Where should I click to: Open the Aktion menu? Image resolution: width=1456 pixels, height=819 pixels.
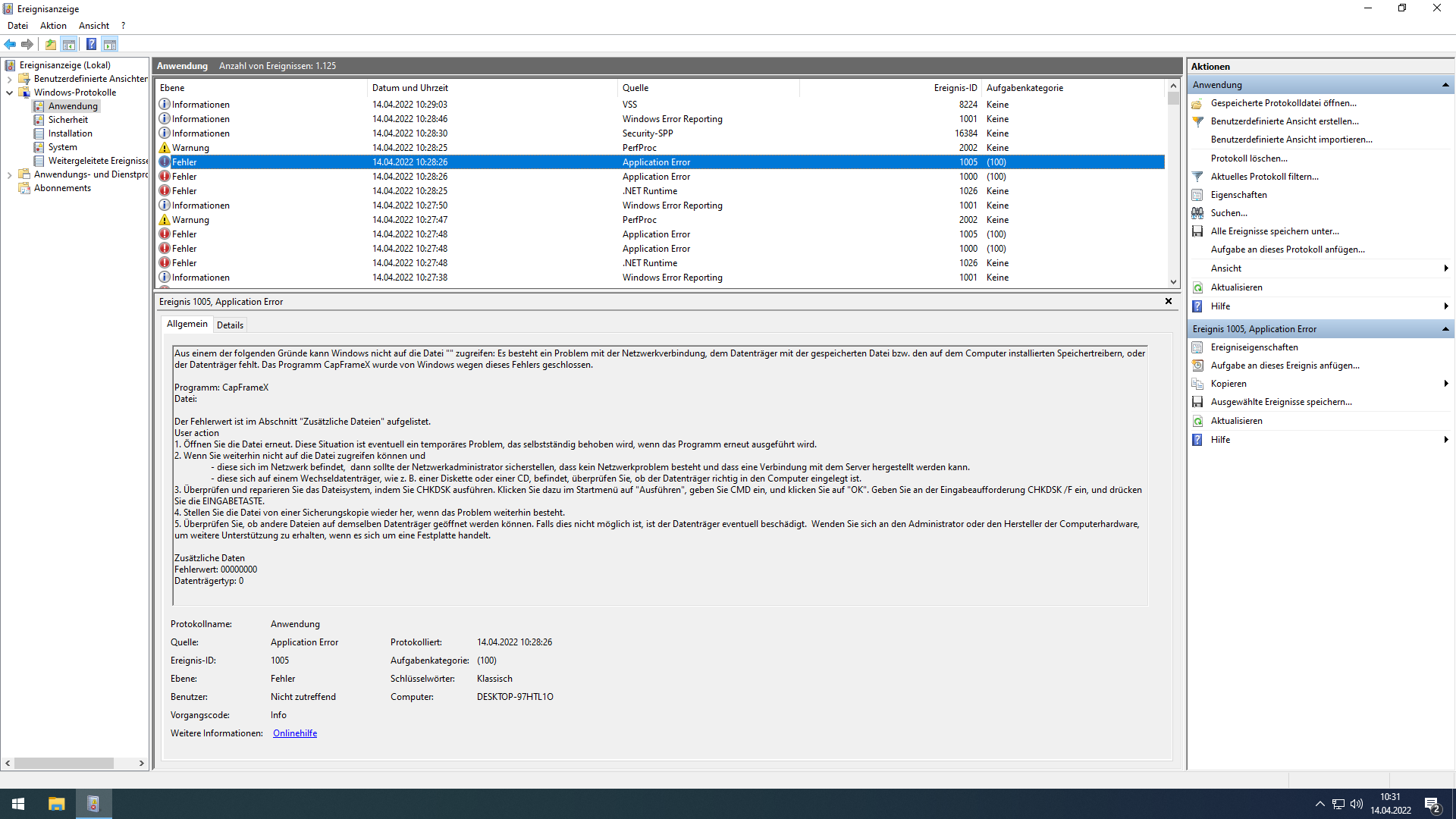coord(53,26)
